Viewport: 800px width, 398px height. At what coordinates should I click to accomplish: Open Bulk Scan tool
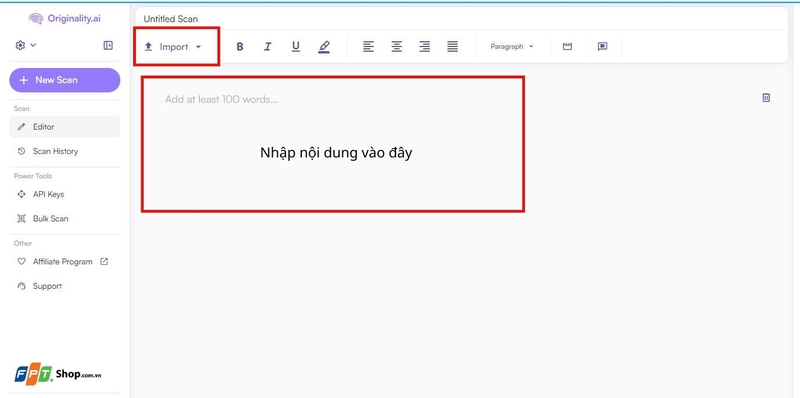tap(65, 218)
